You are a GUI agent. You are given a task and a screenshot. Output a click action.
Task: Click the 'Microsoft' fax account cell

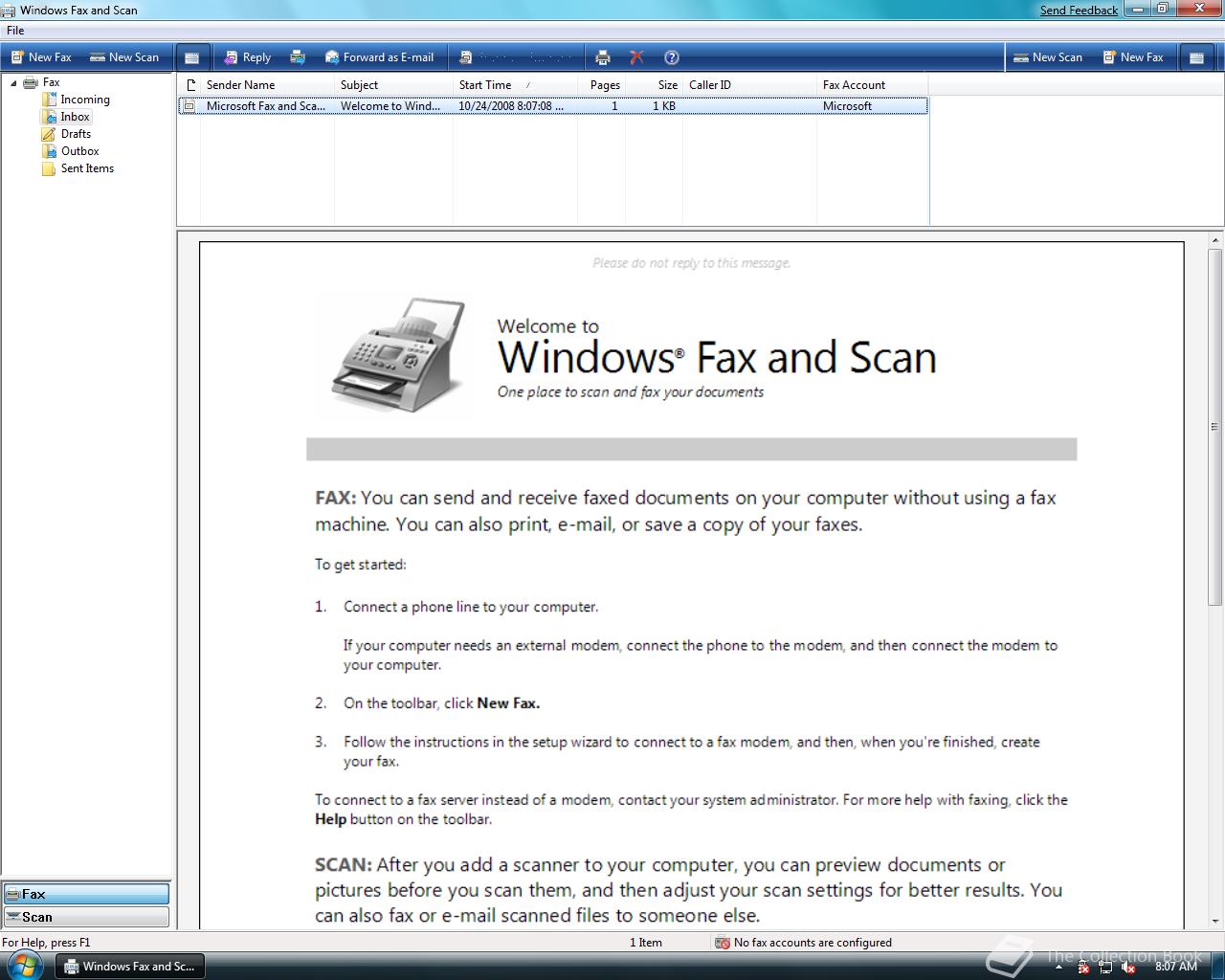(847, 106)
